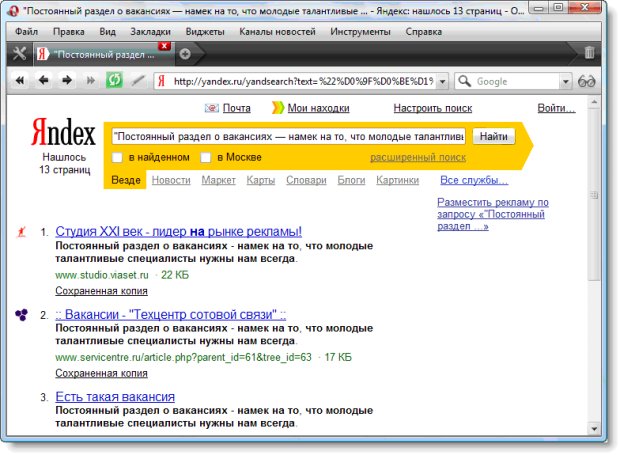Switch to Картинки search tab
Screen dimensions: 620x455
398,180
